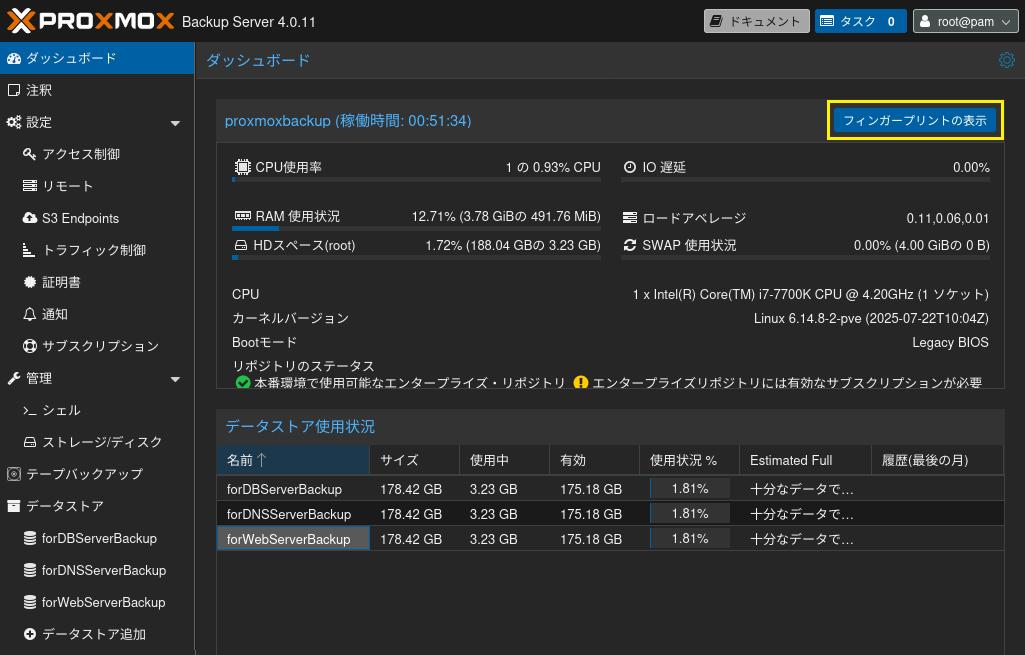Collapse the 設定 section arrow
The width and height of the screenshot is (1025, 655).
click(x=175, y=123)
